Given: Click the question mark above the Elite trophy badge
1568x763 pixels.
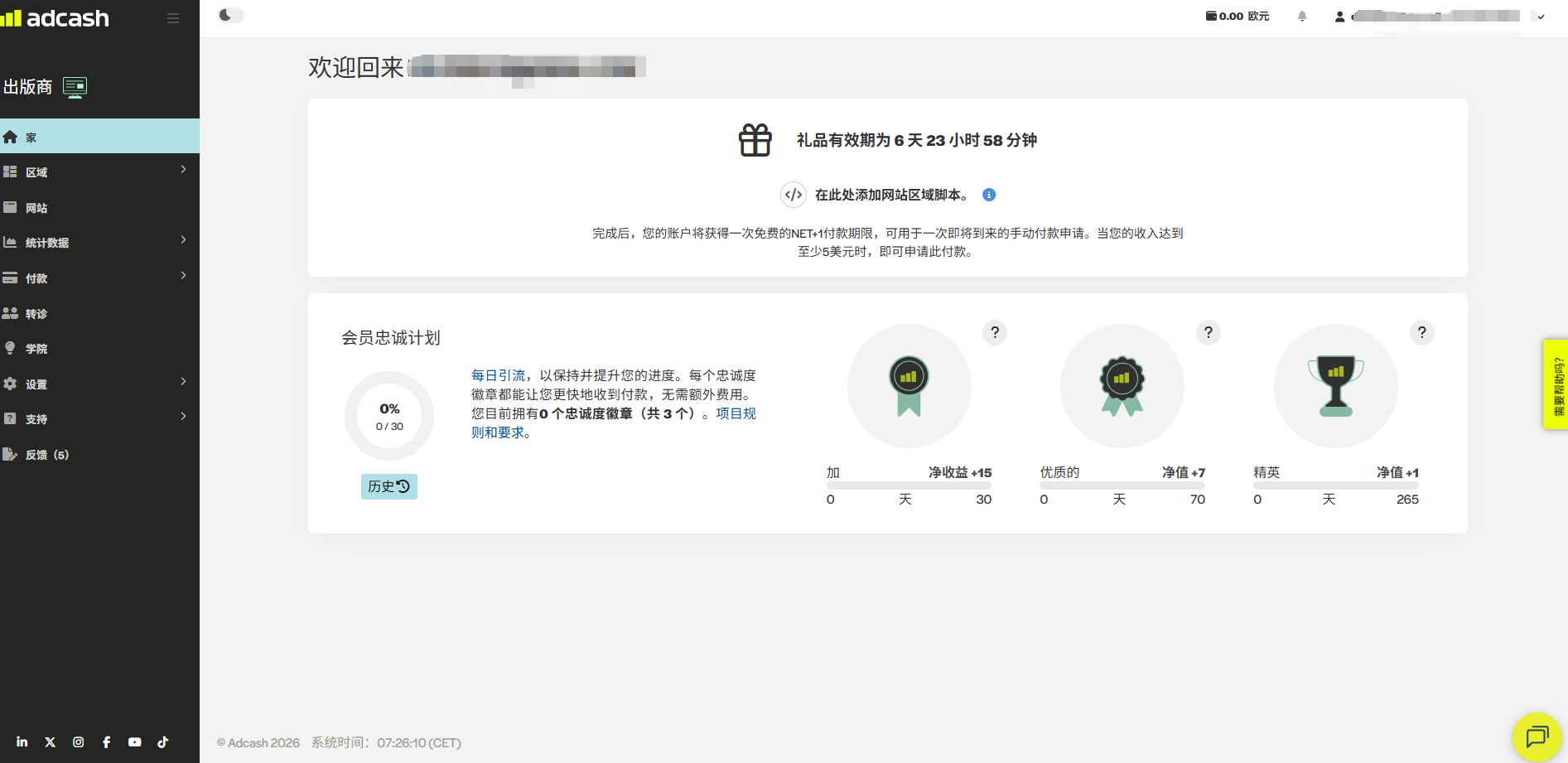Looking at the screenshot, I should pos(1422,332).
